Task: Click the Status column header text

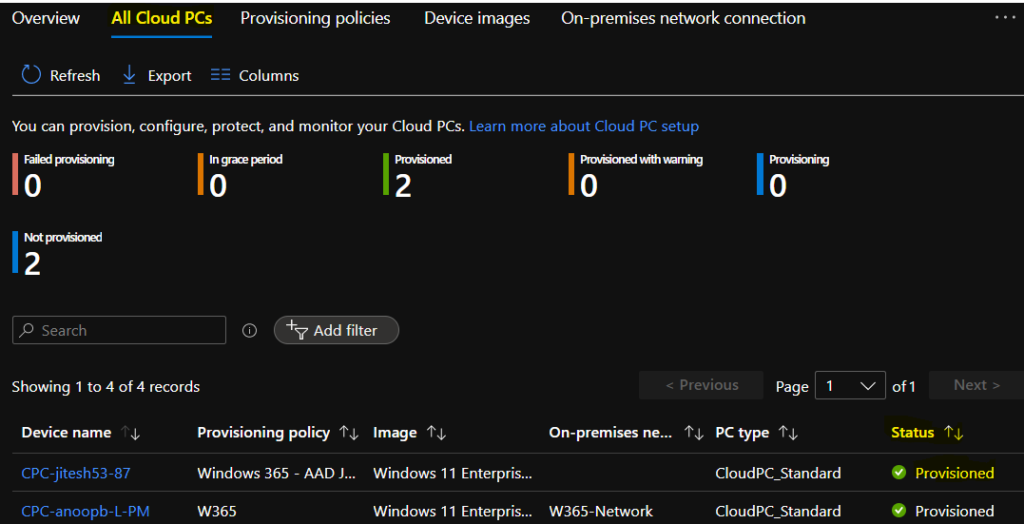Action: (912, 433)
